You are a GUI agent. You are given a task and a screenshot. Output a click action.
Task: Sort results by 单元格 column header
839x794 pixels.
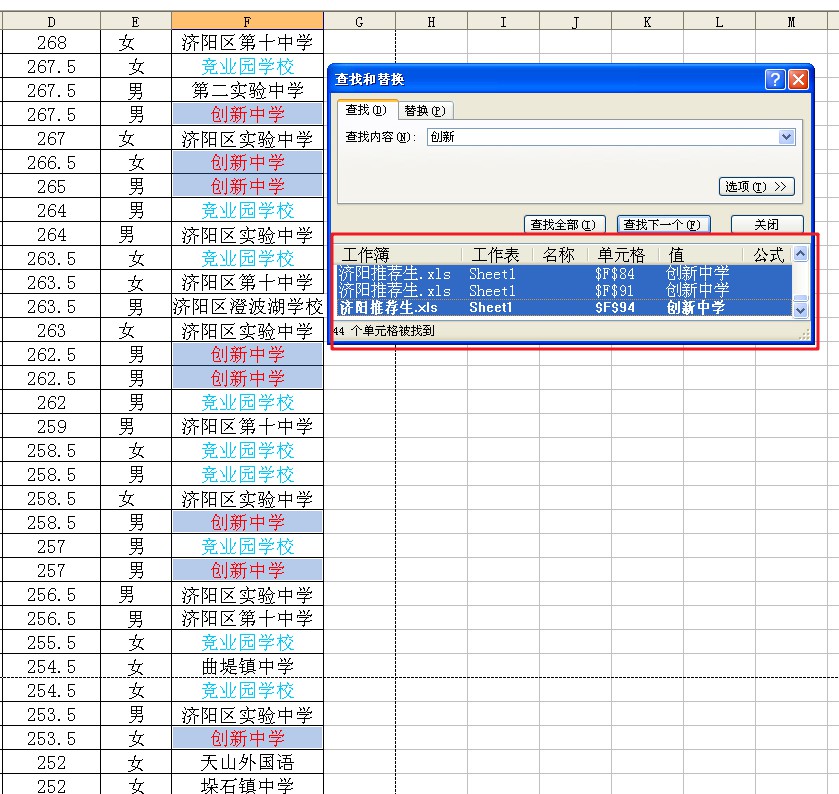pyautogui.click(x=623, y=255)
